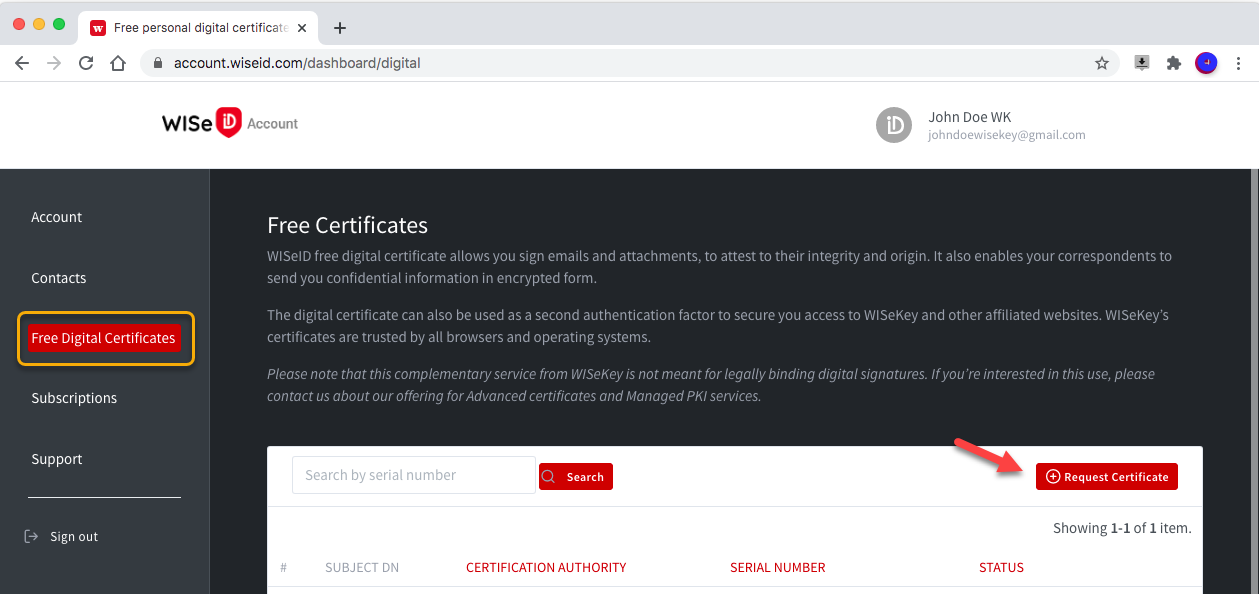Bookmark this page with the star icon
This screenshot has width=1259, height=594.
coord(1102,63)
